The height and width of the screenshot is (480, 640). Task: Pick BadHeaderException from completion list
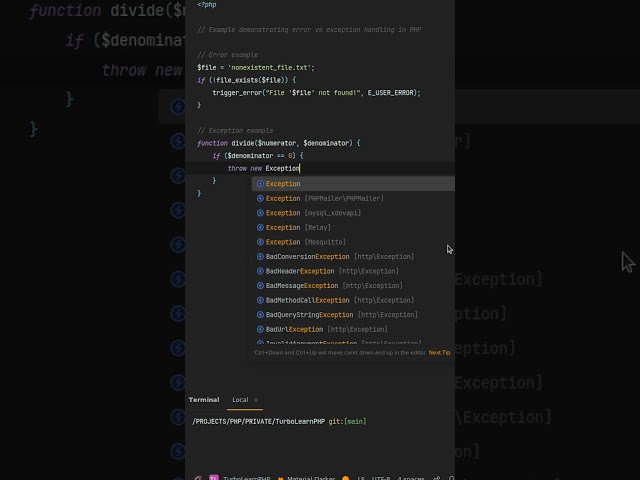pos(353,271)
